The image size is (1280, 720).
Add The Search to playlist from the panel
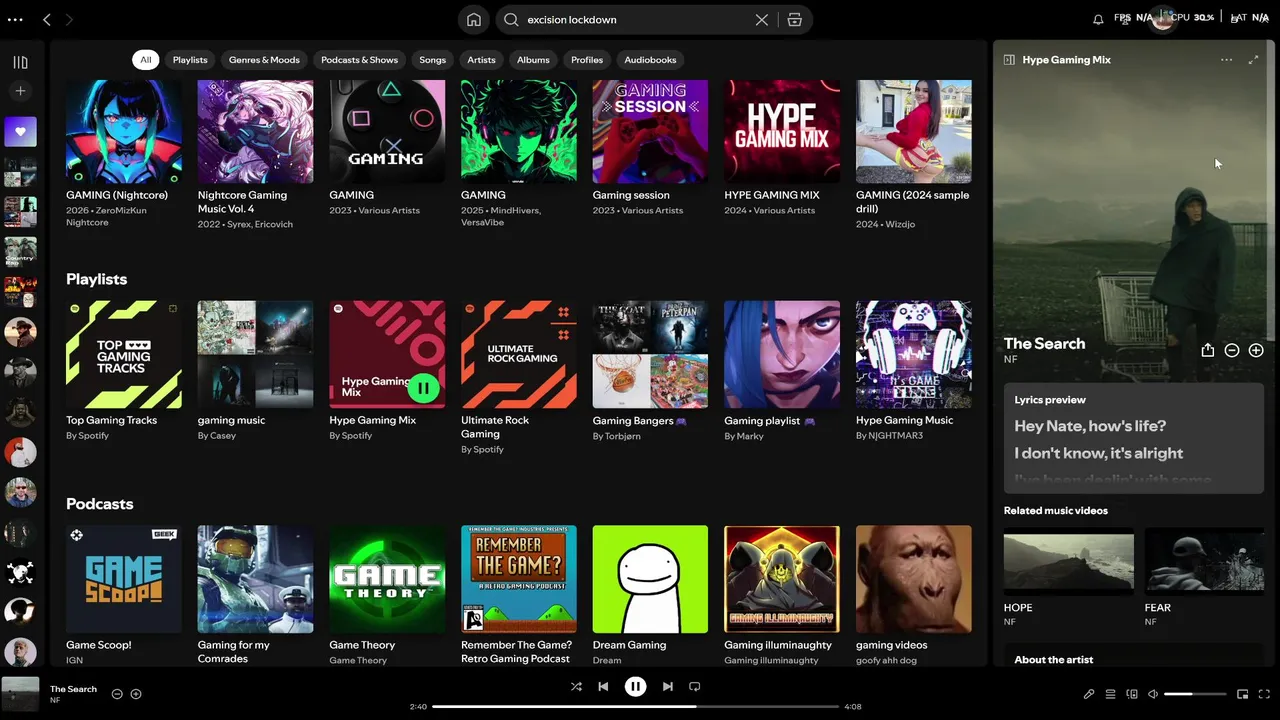(x=1256, y=350)
